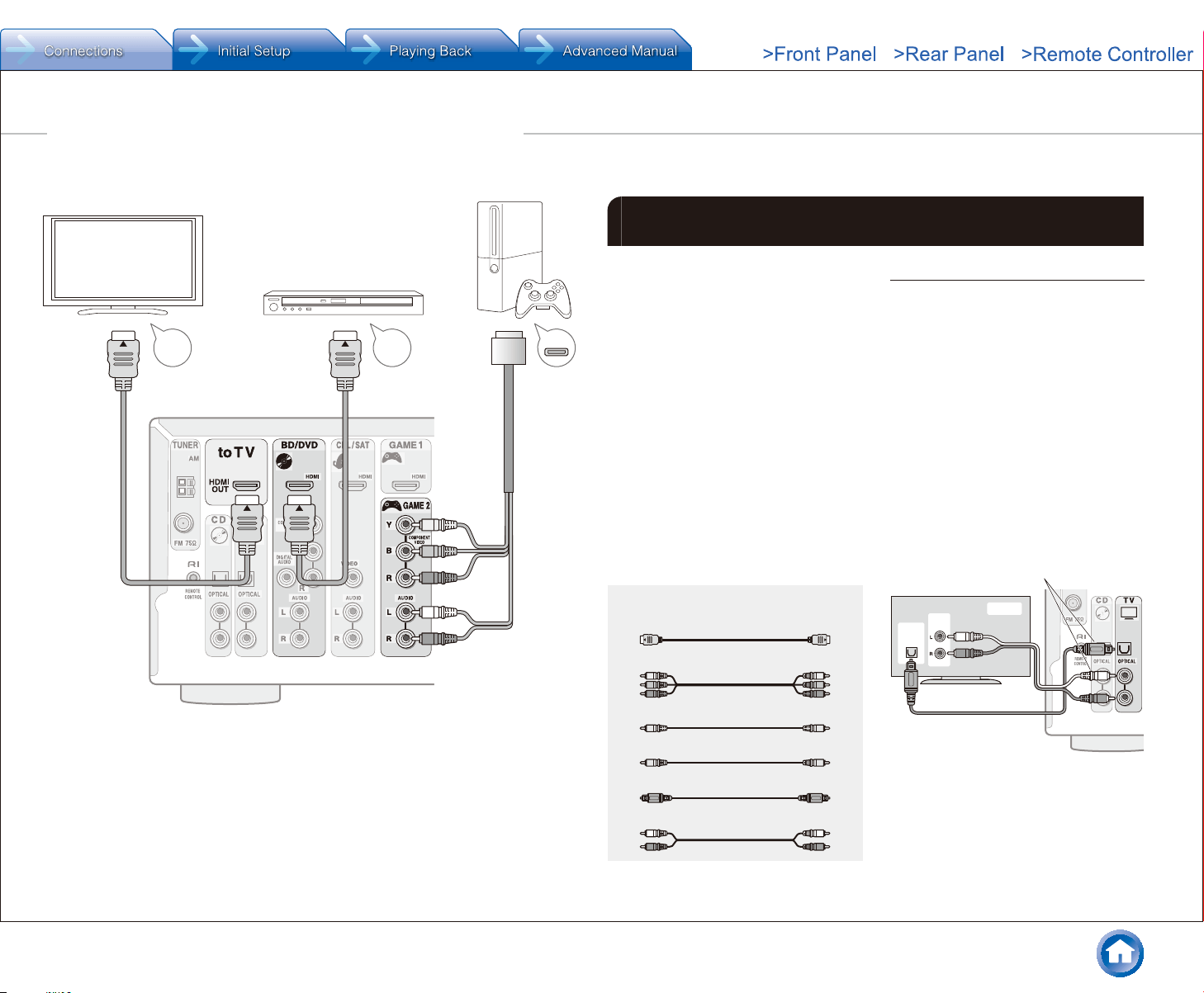The width and height of the screenshot is (1204, 993).
Task: Open the Remote Controller link
Action: click(x=1107, y=54)
